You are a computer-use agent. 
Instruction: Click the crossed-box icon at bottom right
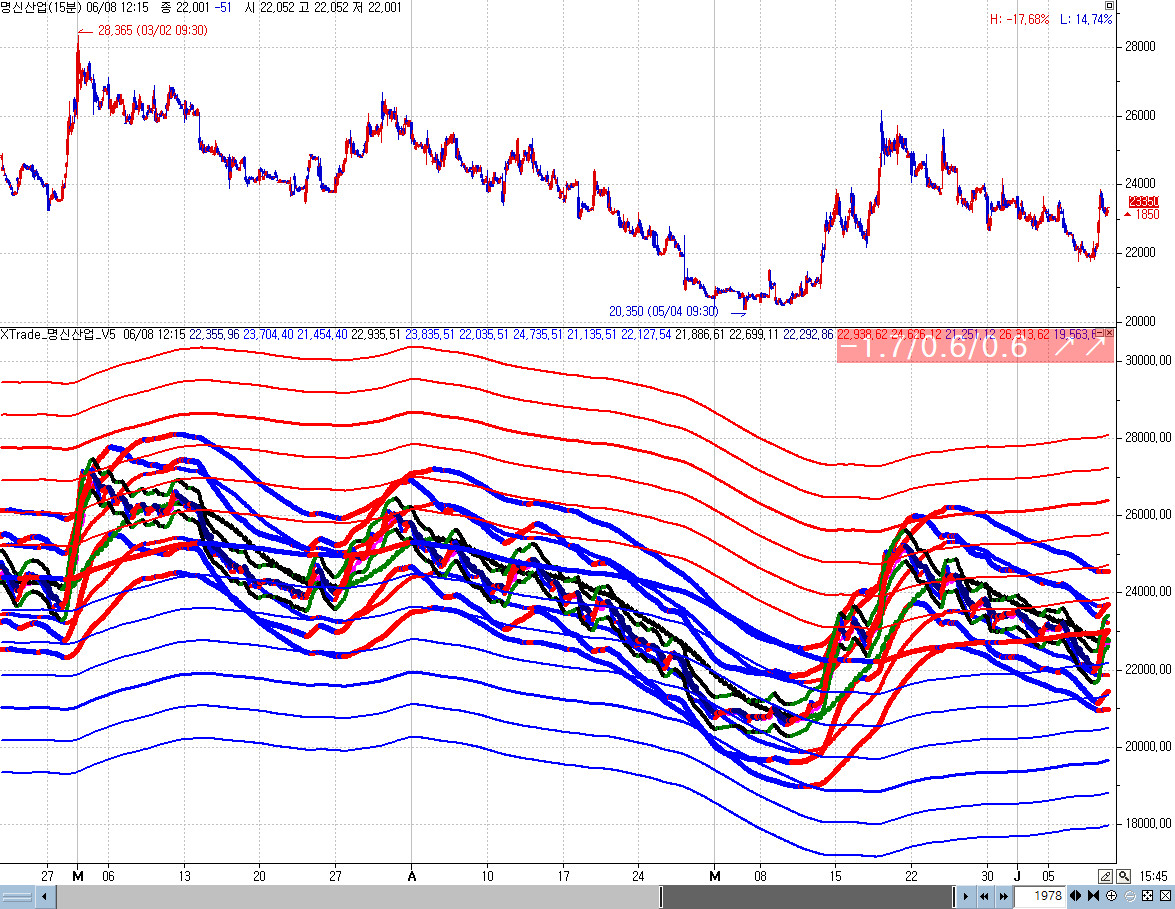point(1164,895)
